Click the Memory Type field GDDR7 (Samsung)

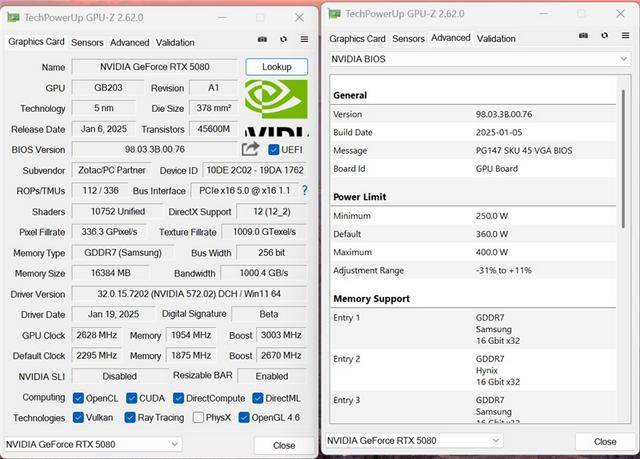123,253
